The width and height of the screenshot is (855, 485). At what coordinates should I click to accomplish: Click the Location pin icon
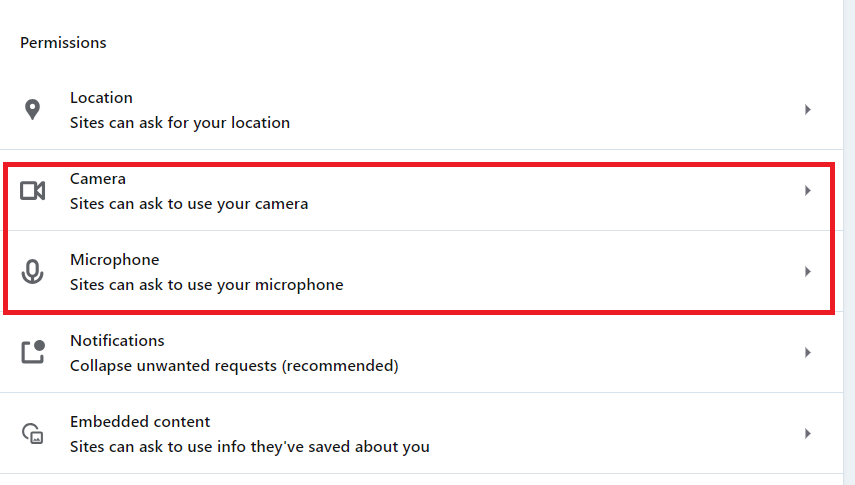(32, 110)
